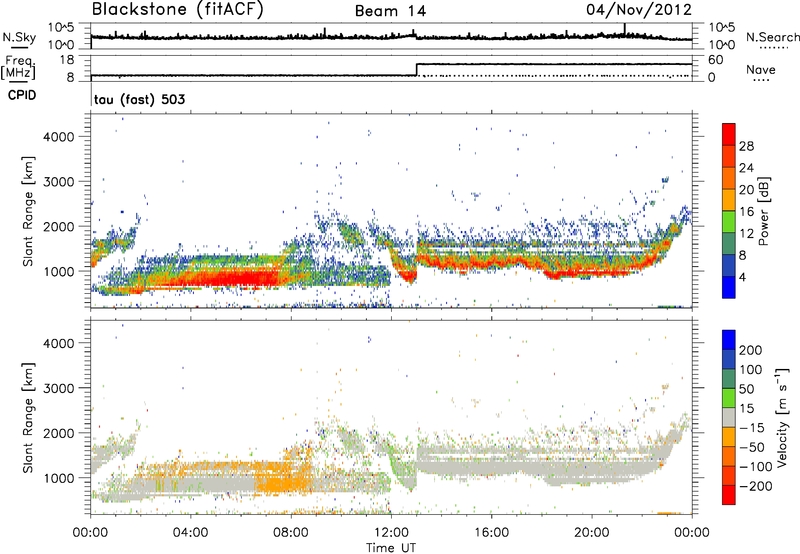This screenshot has height=554, width=800.
Task: Click the "18" frequency axis value
Action: click(66, 60)
